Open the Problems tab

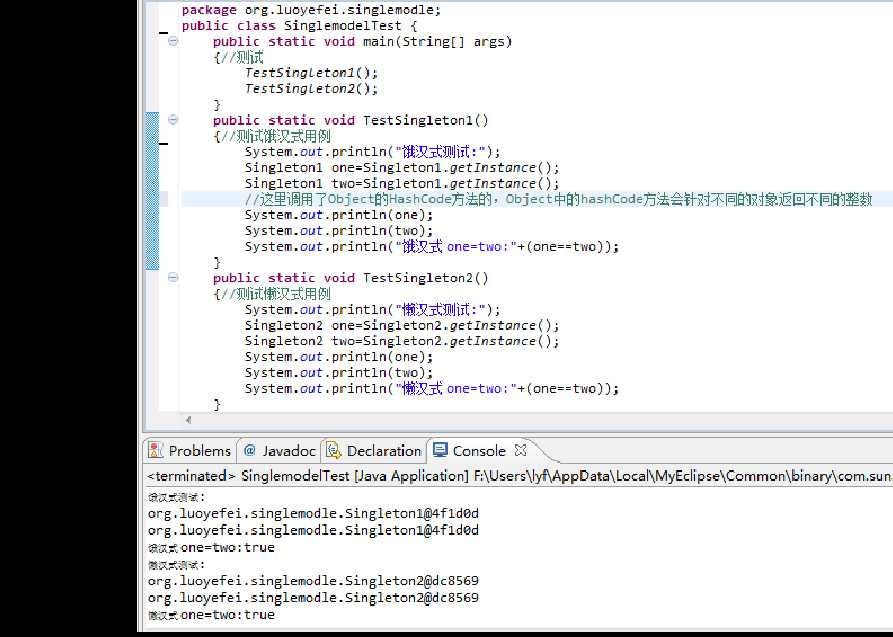tap(190, 451)
